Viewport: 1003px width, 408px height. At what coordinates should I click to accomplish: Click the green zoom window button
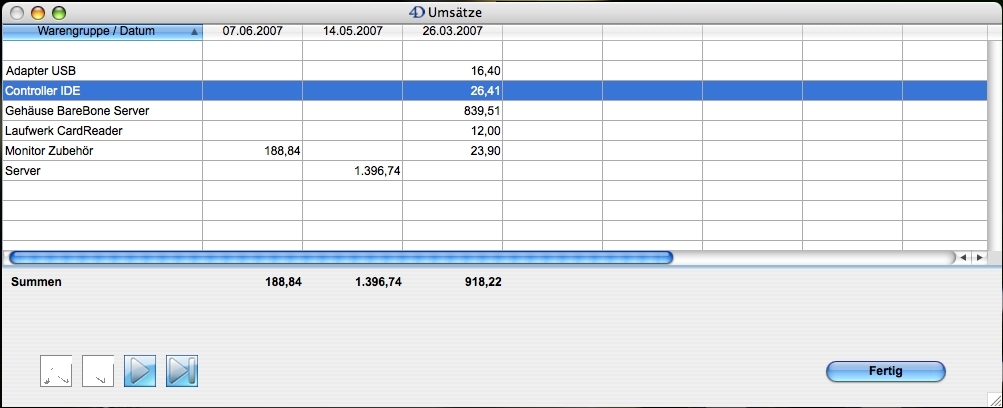pos(59,13)
